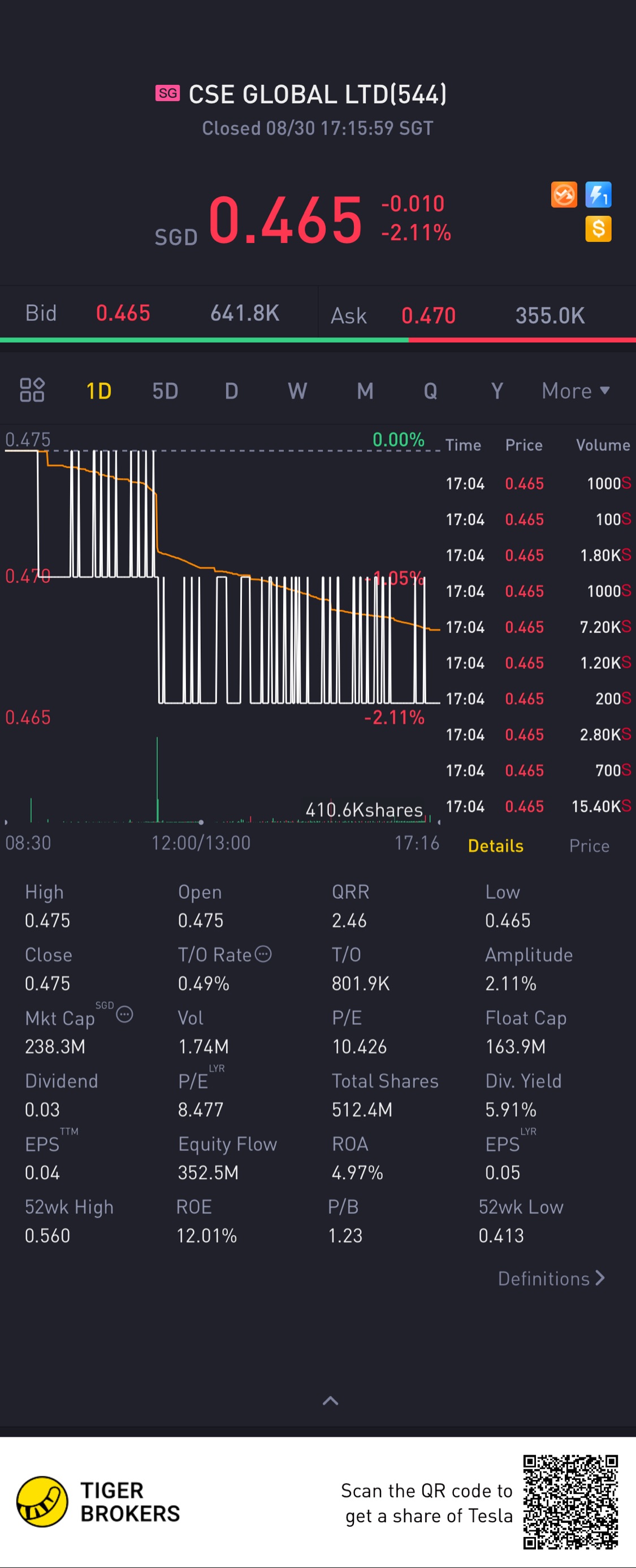Tap the Bid price 0.465

123,313
